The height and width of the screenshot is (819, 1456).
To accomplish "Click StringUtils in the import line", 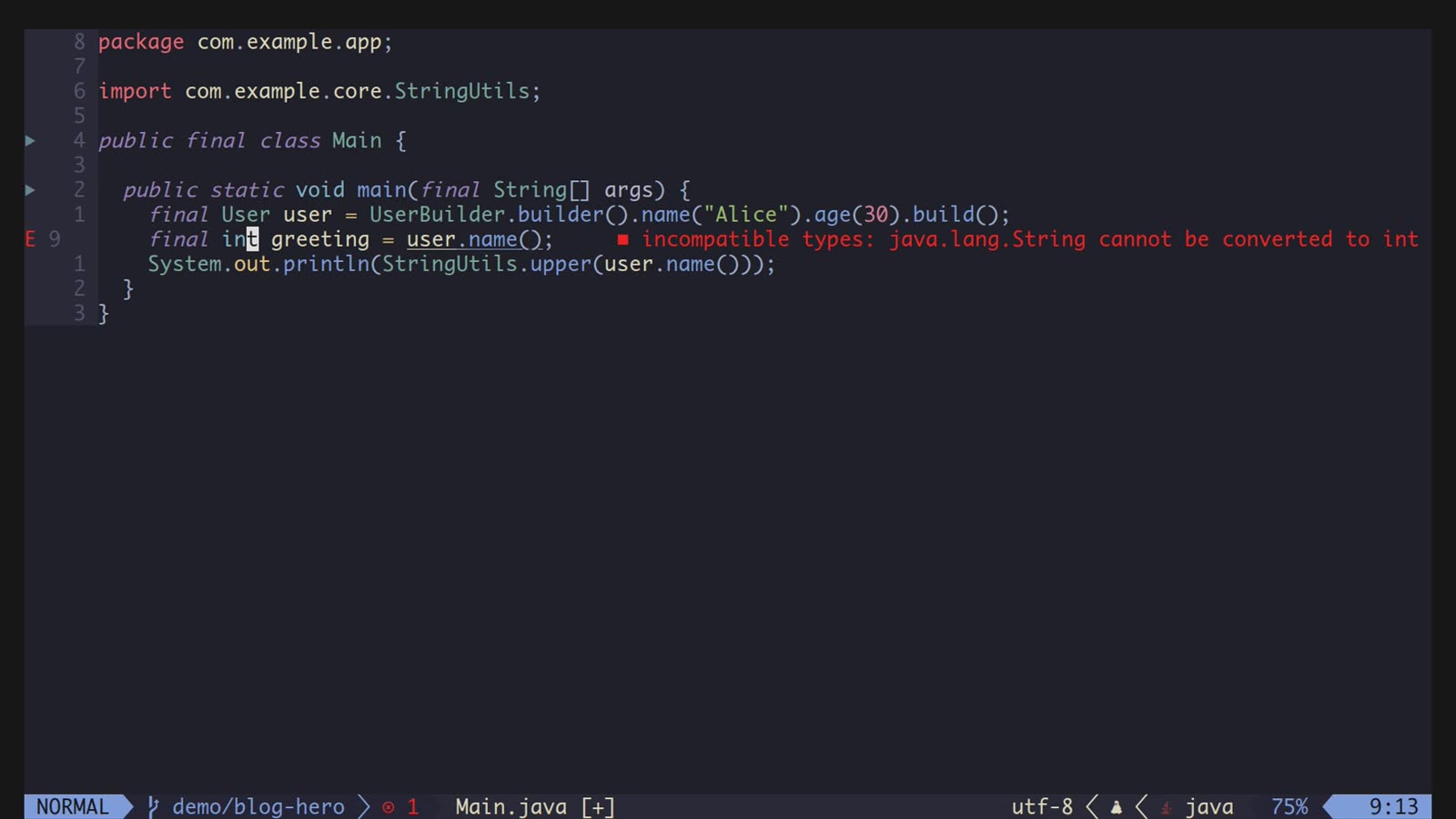I will tap(461, 91).
